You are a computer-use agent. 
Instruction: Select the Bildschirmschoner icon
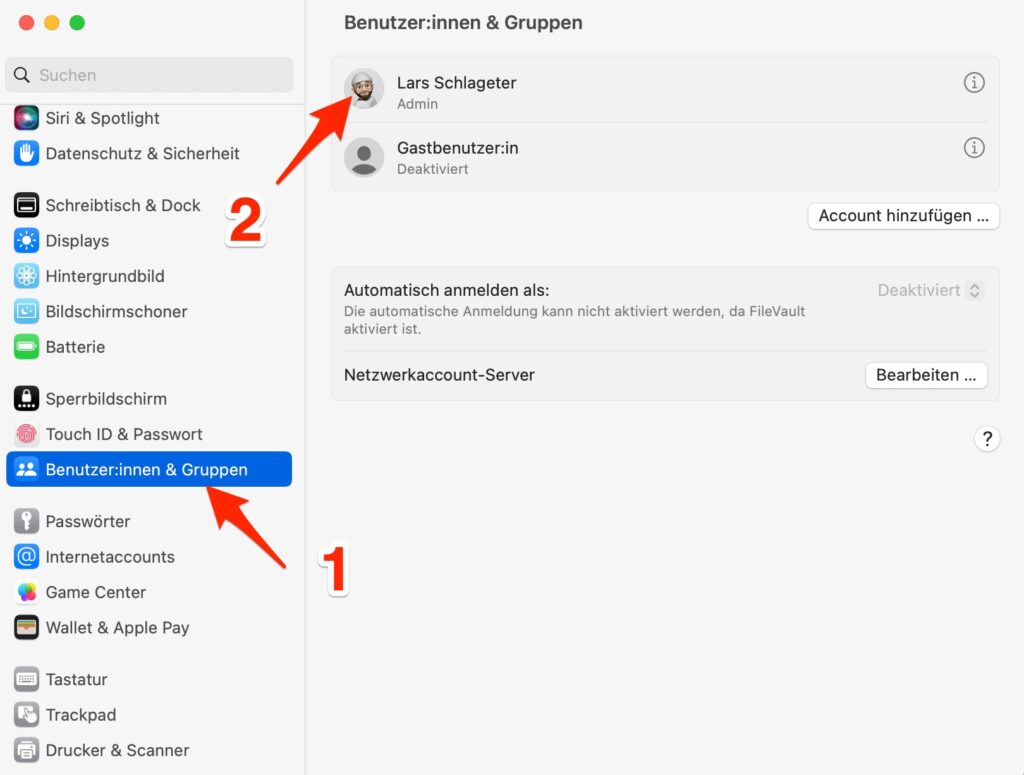[x=26, y=311]
